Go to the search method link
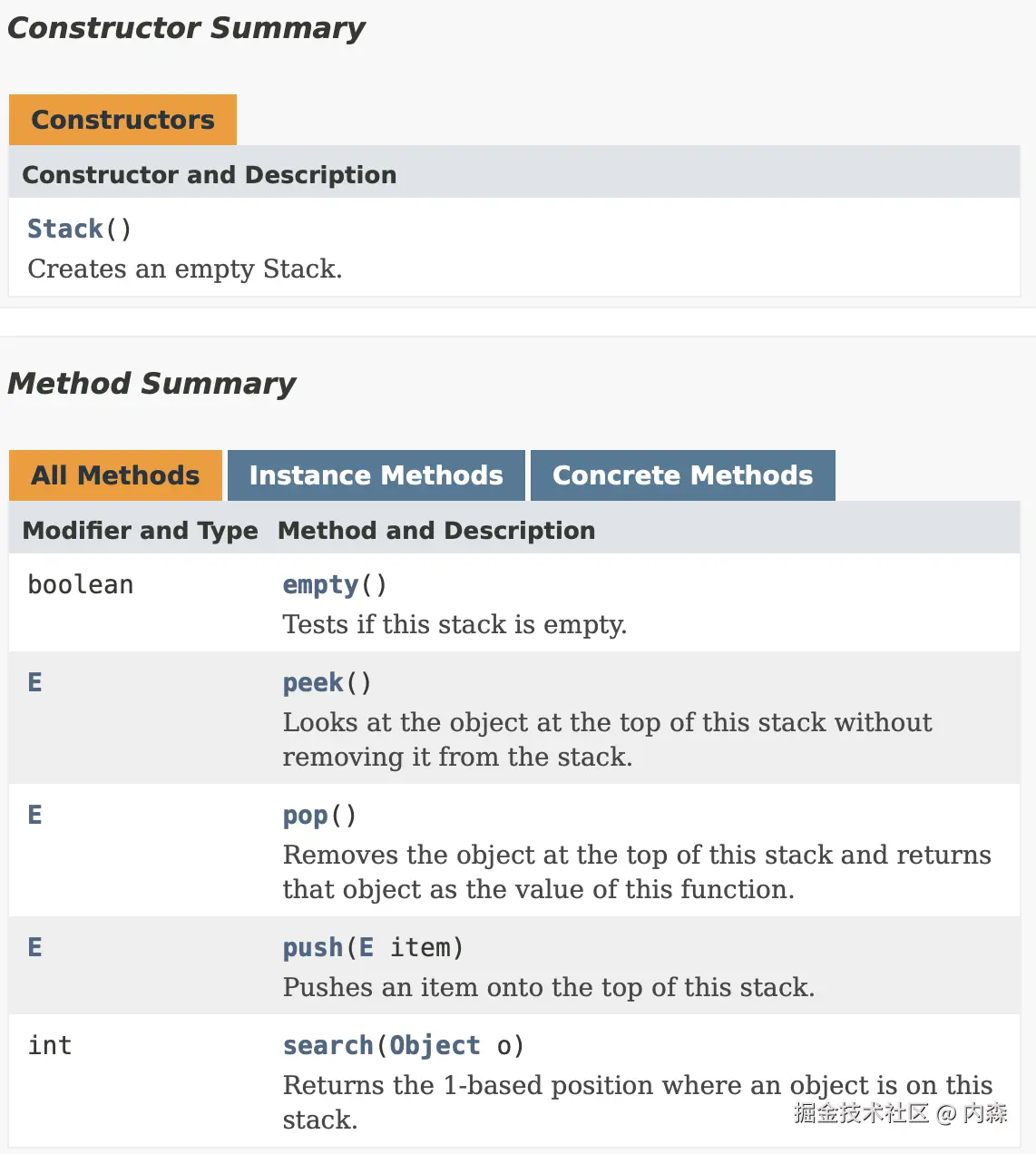1036x1154 pixels. [327, 1046]
